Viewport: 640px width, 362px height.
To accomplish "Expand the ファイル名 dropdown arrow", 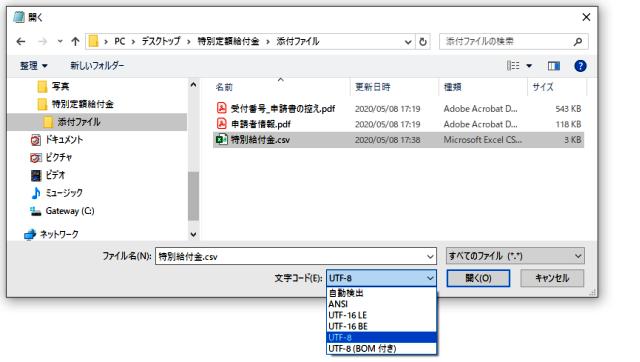I will tap(430, 256).
